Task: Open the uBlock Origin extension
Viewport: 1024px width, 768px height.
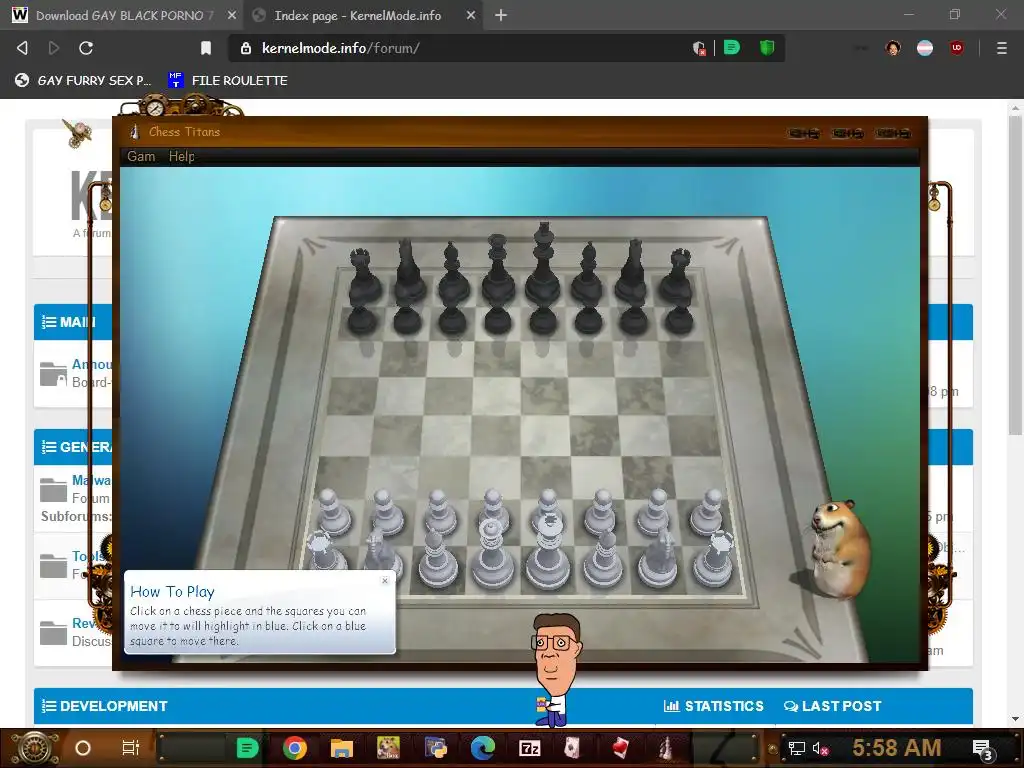Action: coord(957,48)
